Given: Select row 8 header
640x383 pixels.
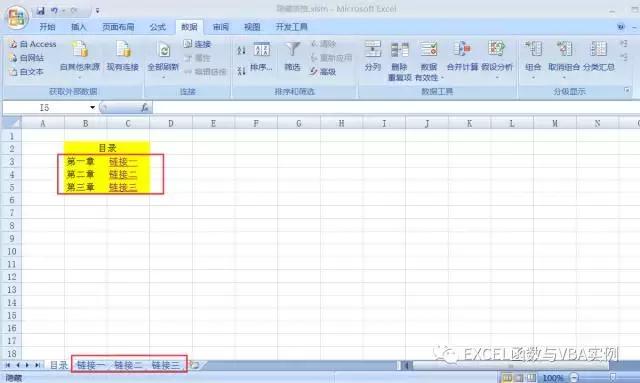Looking at the screenshot, I should [11, 225].
